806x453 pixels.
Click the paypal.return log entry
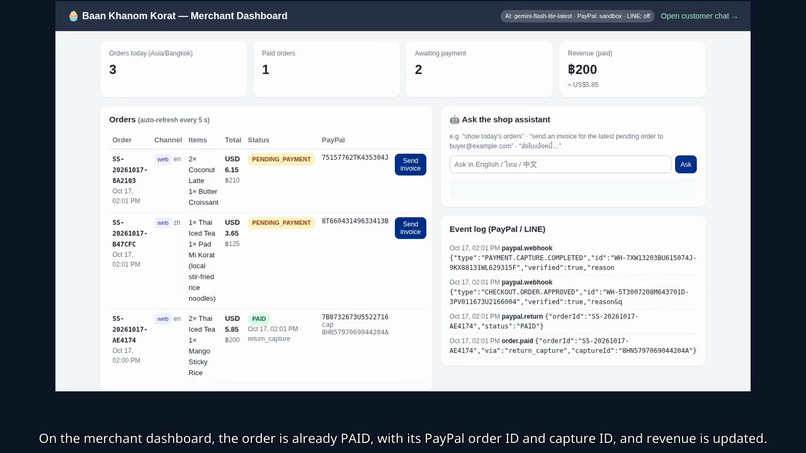tap(573, 321)
